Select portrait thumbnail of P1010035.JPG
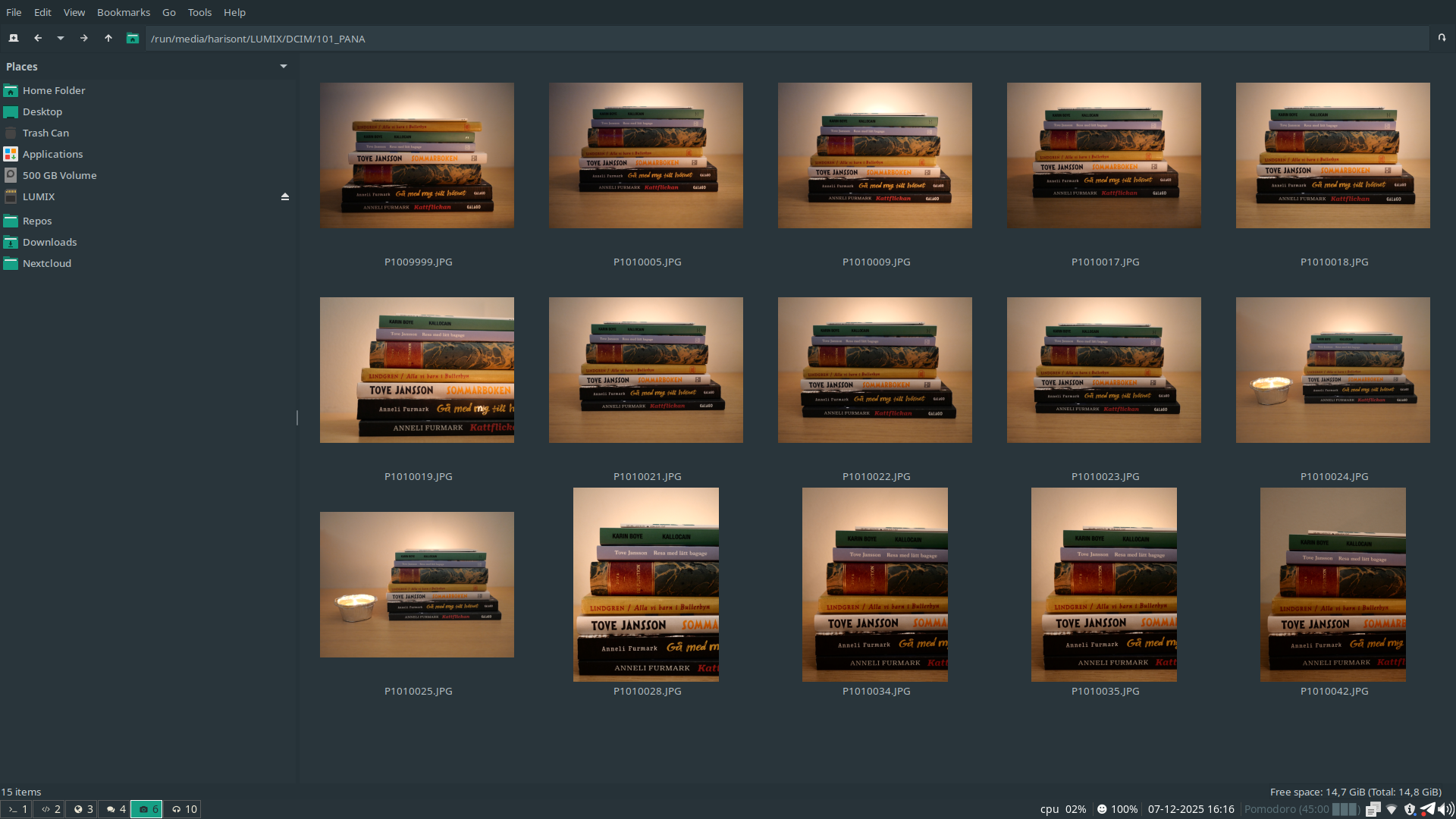The width and height of the screenshot is (1456, 819). click(x=1104, y=585)
